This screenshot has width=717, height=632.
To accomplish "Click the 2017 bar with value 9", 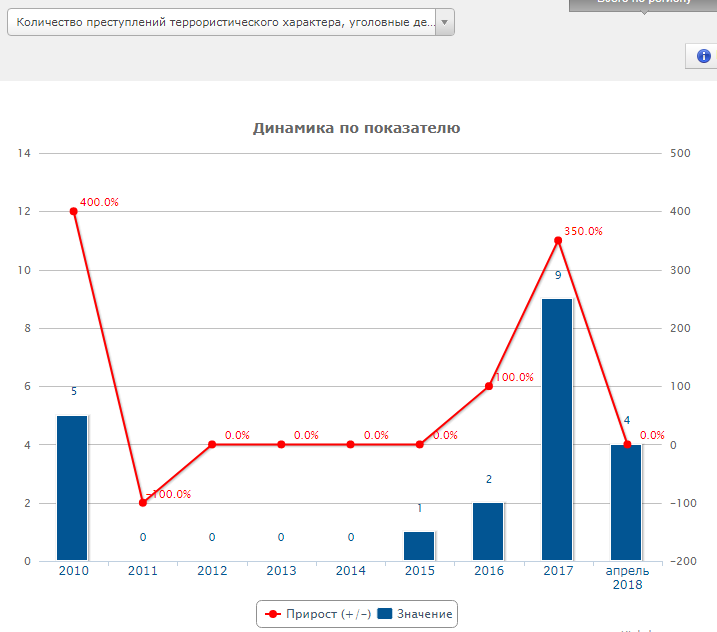I will coord(557,430).
